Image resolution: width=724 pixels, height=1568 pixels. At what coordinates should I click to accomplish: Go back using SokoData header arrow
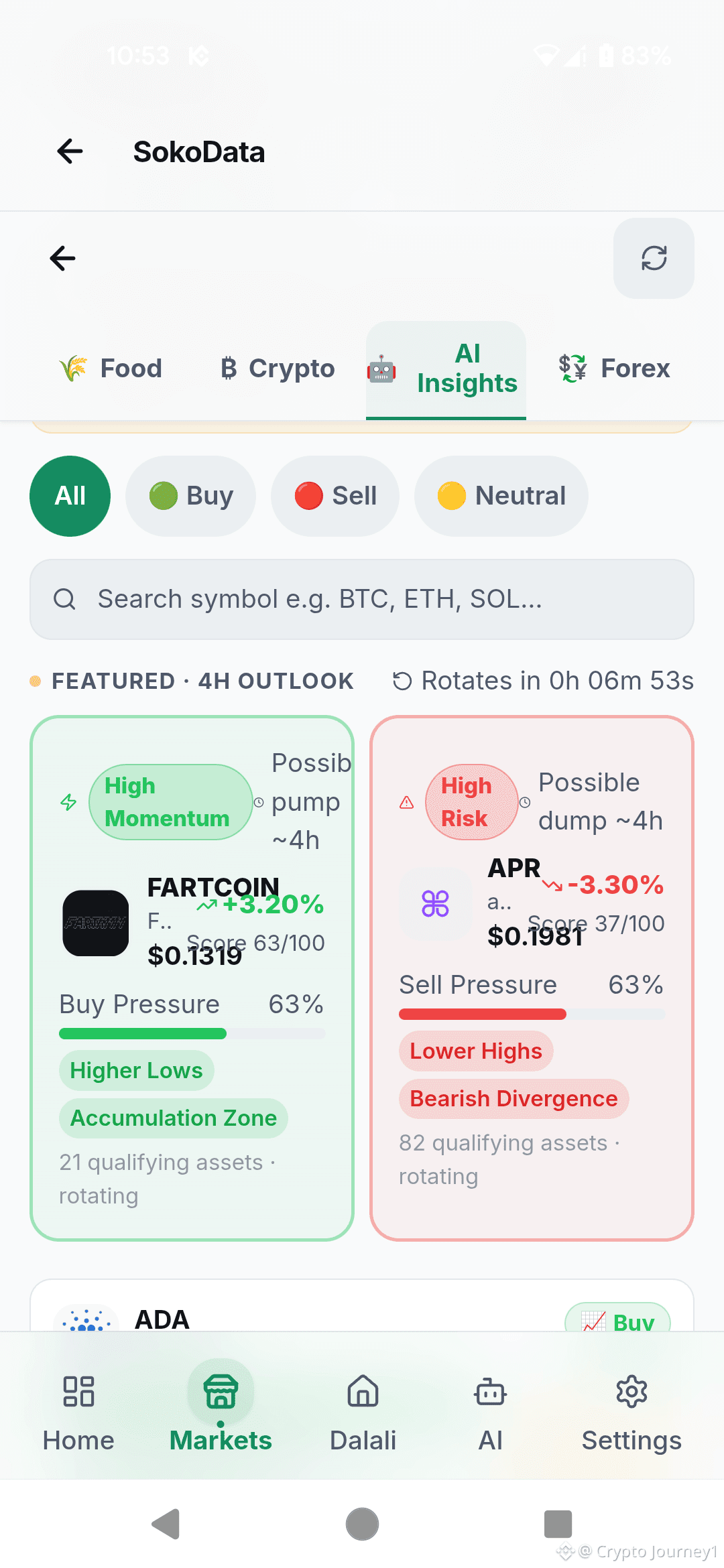click(x=70, y=151)
